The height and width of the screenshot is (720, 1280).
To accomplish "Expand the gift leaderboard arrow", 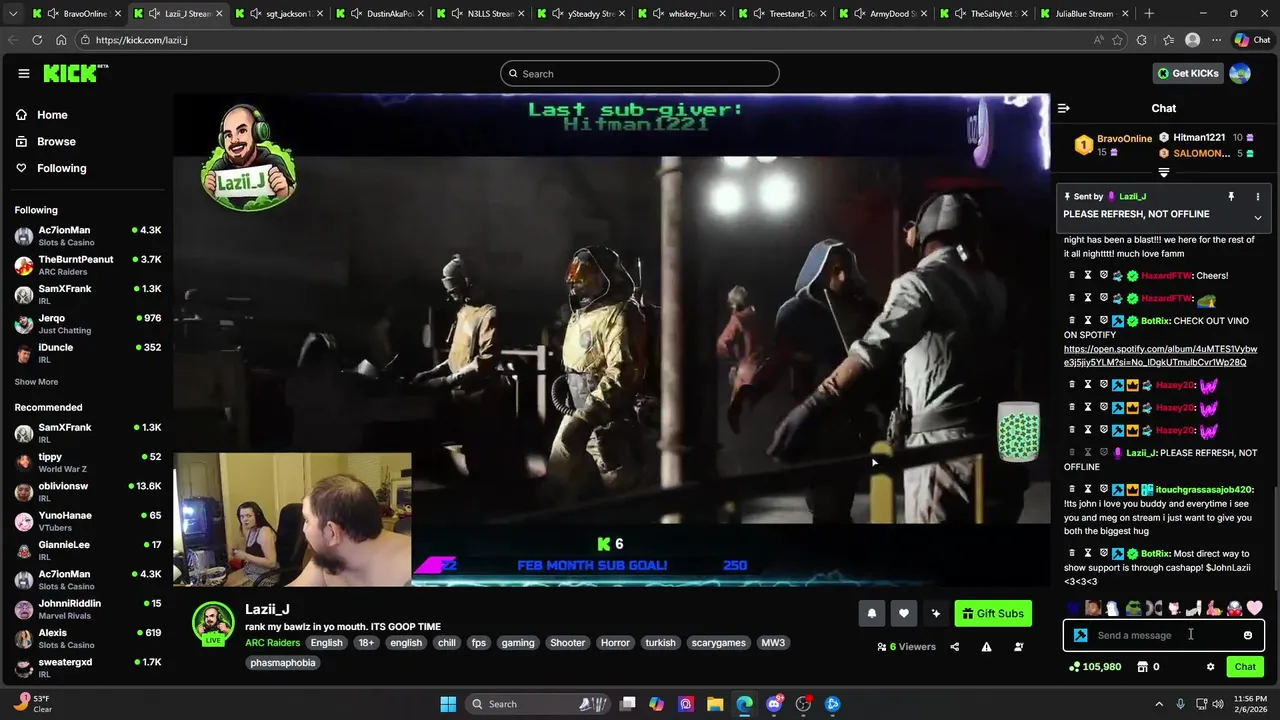I will click(x=1163, y=172).
